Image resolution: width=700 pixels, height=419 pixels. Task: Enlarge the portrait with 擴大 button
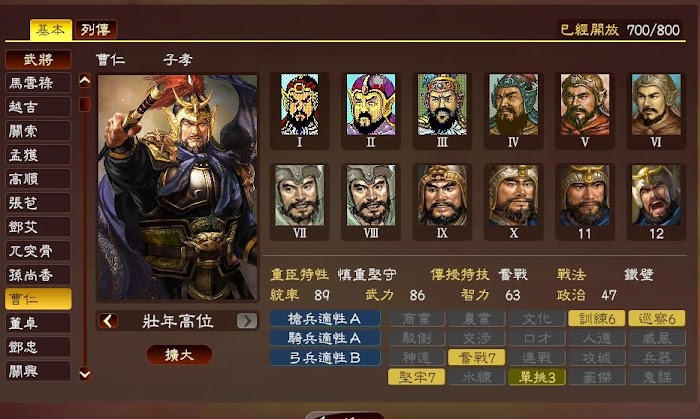pyautogui.click(x=179, y=355)
